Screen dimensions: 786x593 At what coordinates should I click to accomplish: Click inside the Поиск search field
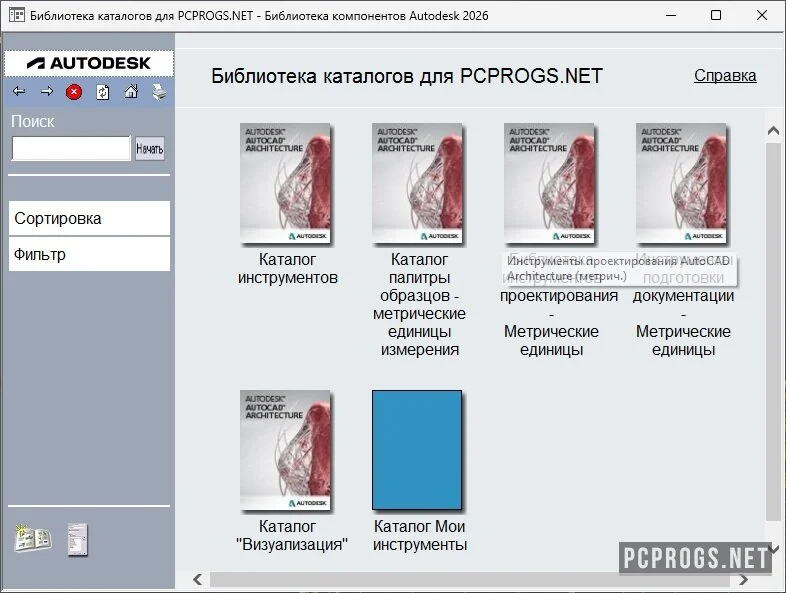pos(71,148)
